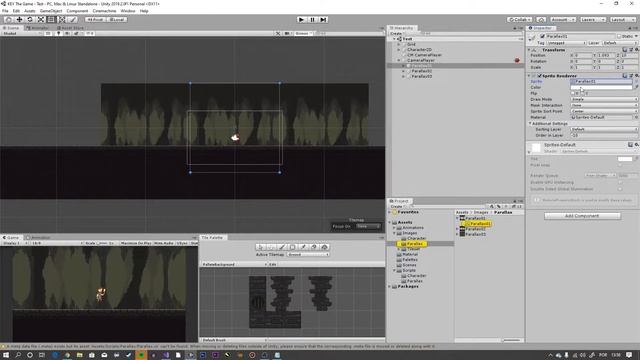
Task: Open Transform component settings gear
Action: coord(636,50)
